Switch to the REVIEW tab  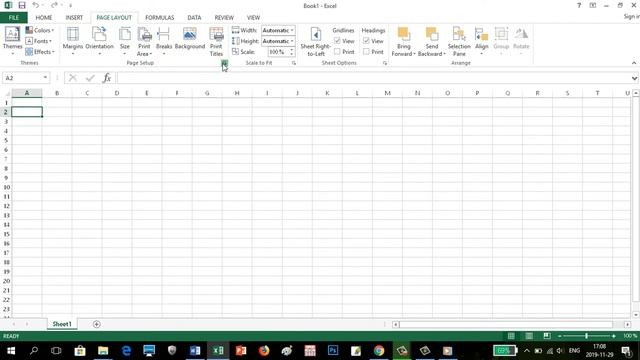[224, 18]
